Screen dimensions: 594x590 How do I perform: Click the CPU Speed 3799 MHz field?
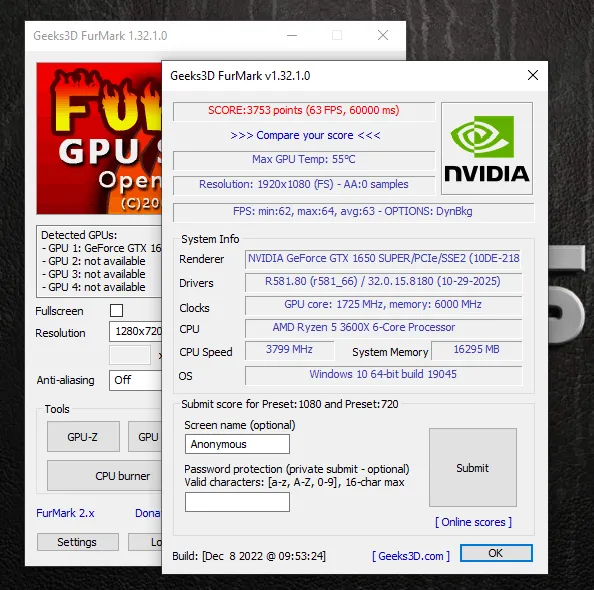289,351
